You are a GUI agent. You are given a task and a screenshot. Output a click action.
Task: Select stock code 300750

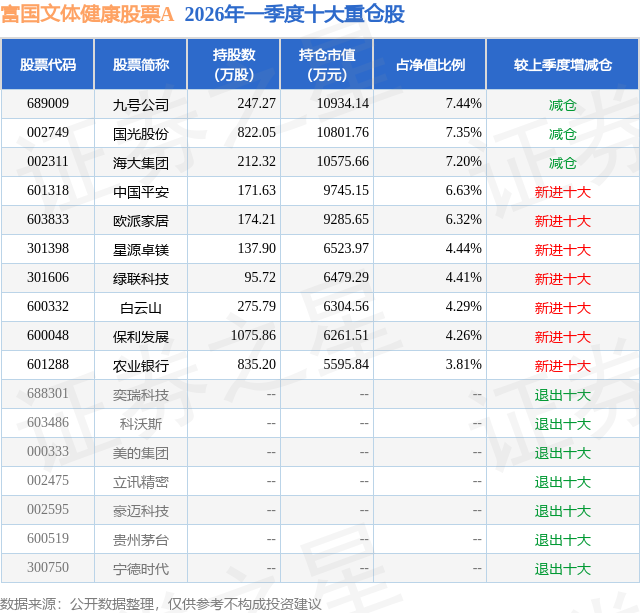point(48,567)
